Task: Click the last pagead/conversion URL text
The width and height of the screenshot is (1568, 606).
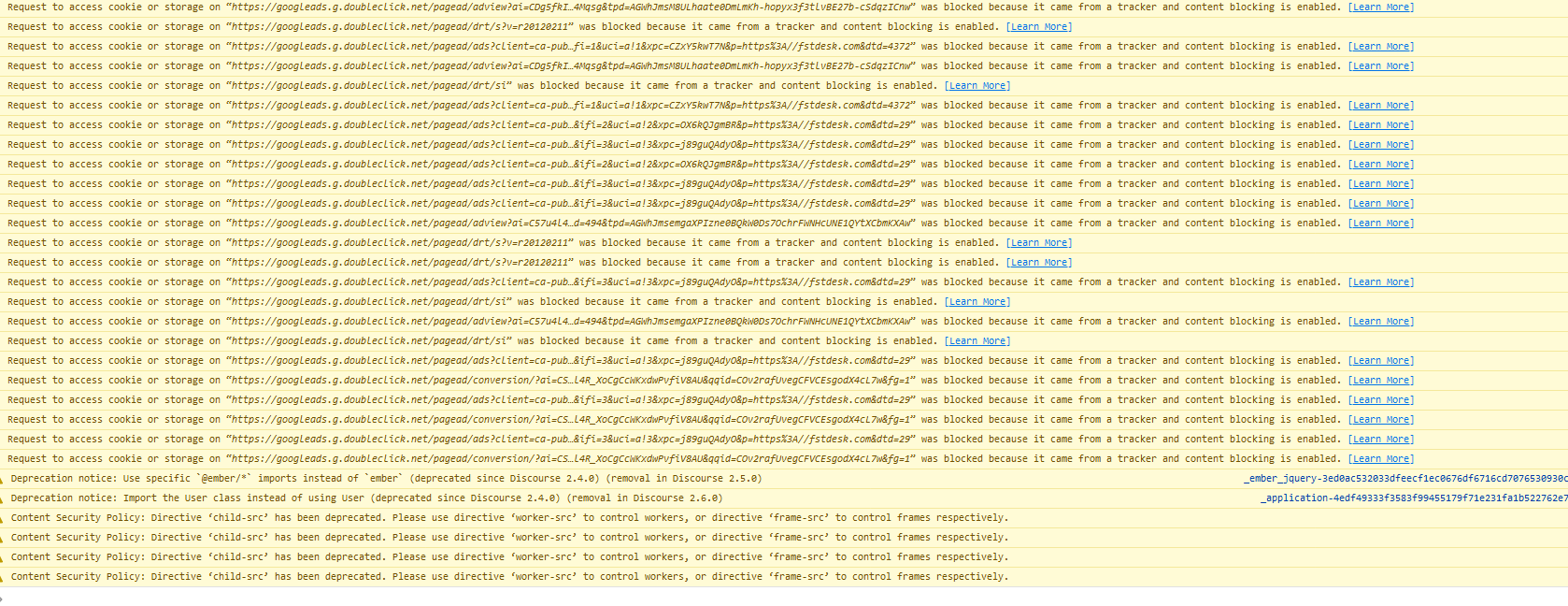Action: tap(570, 458)
